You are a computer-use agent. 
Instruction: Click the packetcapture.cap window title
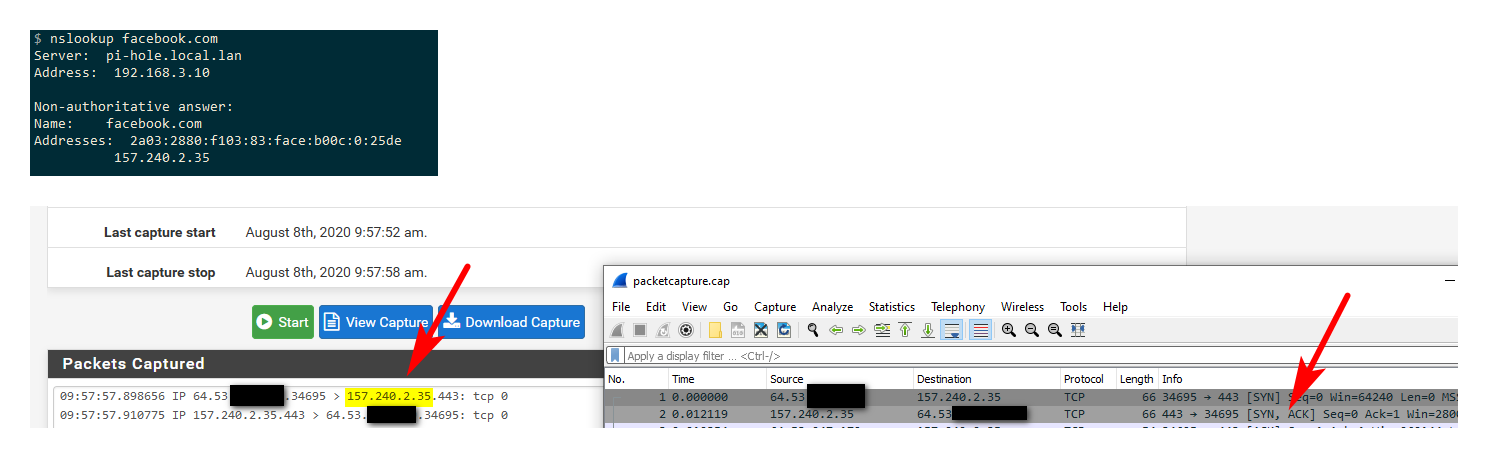(681, 281)
